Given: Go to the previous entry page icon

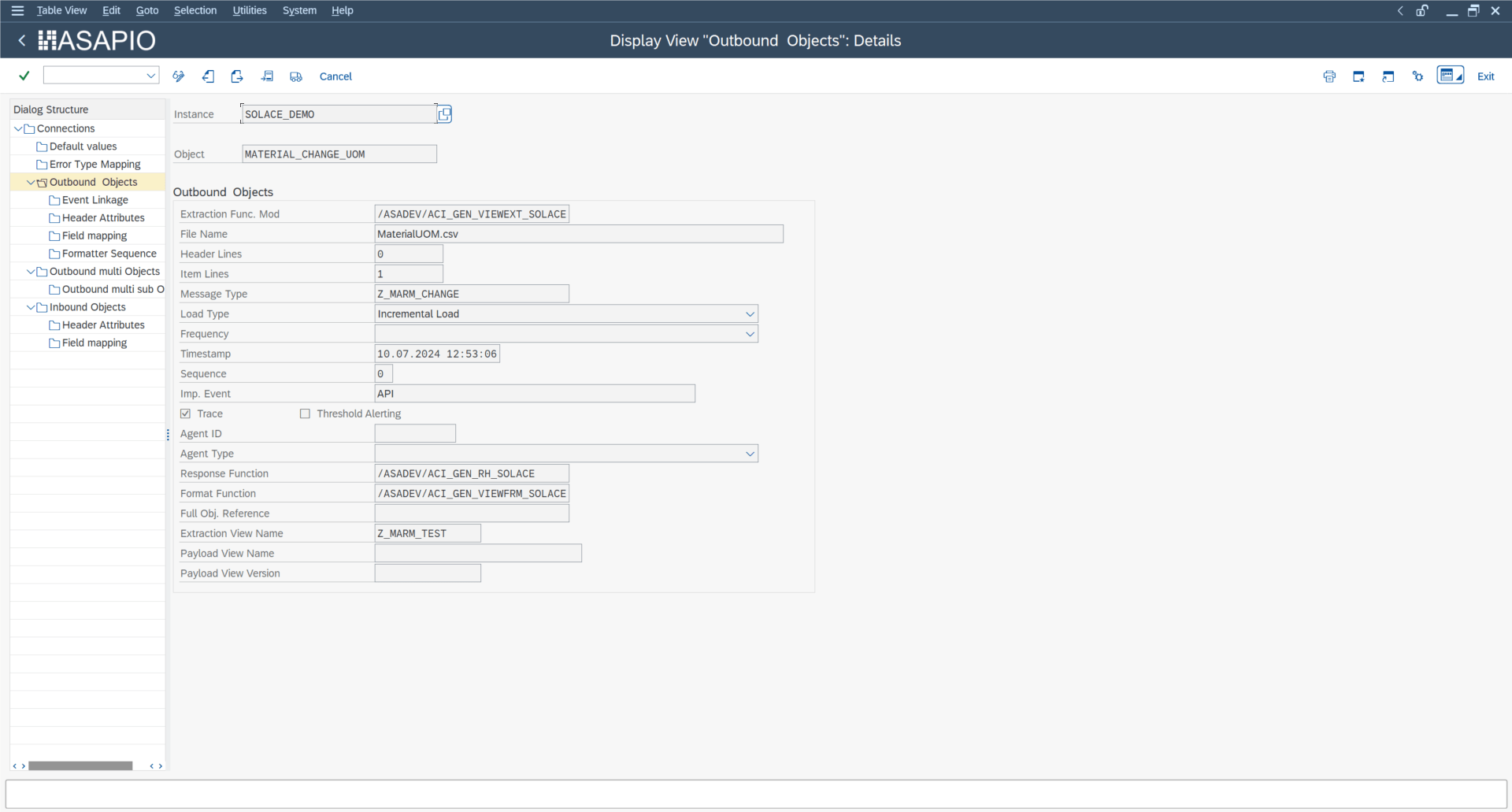Looking at the screenshot, I should click(208, 76).
